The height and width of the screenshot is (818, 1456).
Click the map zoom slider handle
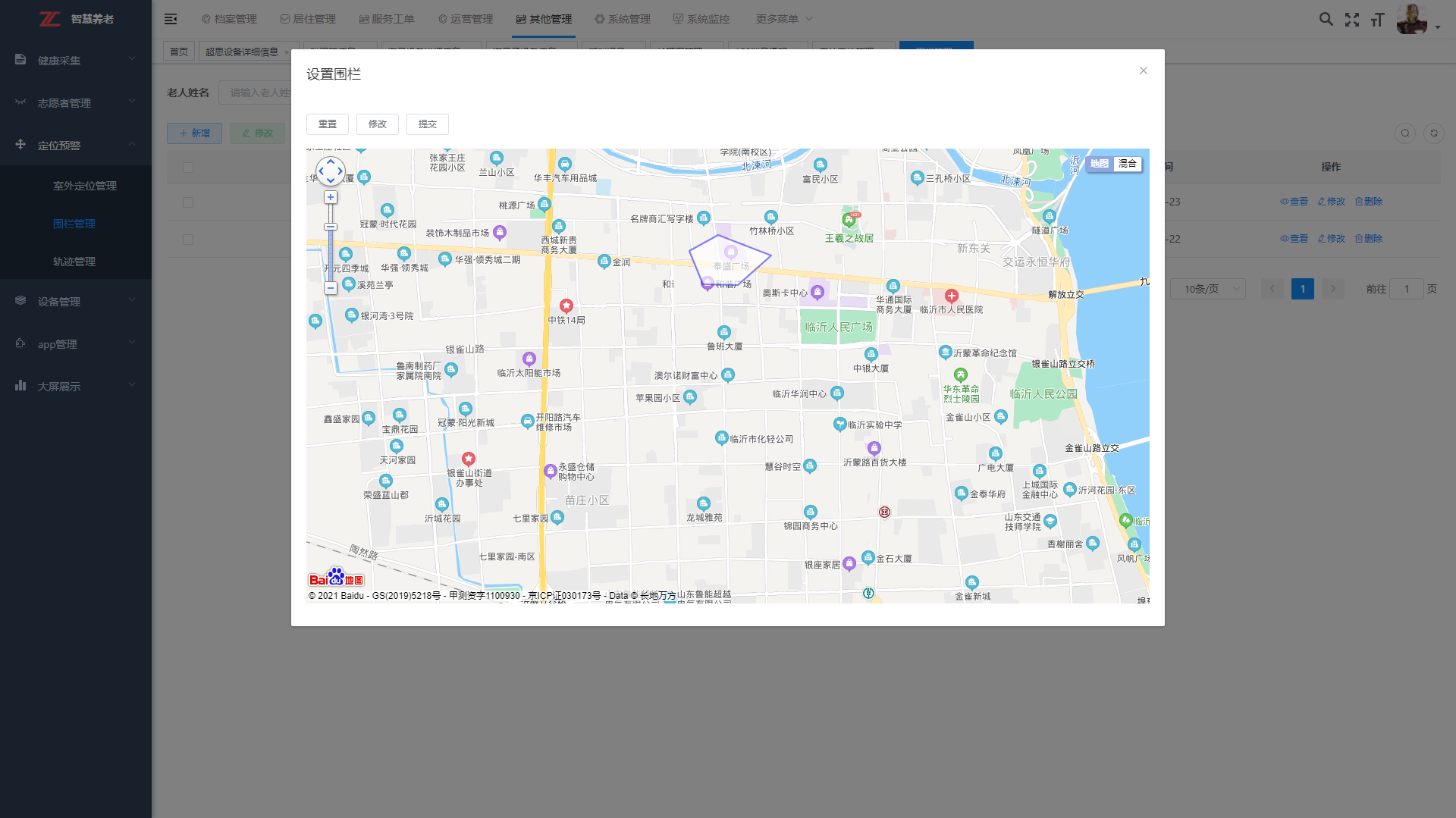point(331,227)
